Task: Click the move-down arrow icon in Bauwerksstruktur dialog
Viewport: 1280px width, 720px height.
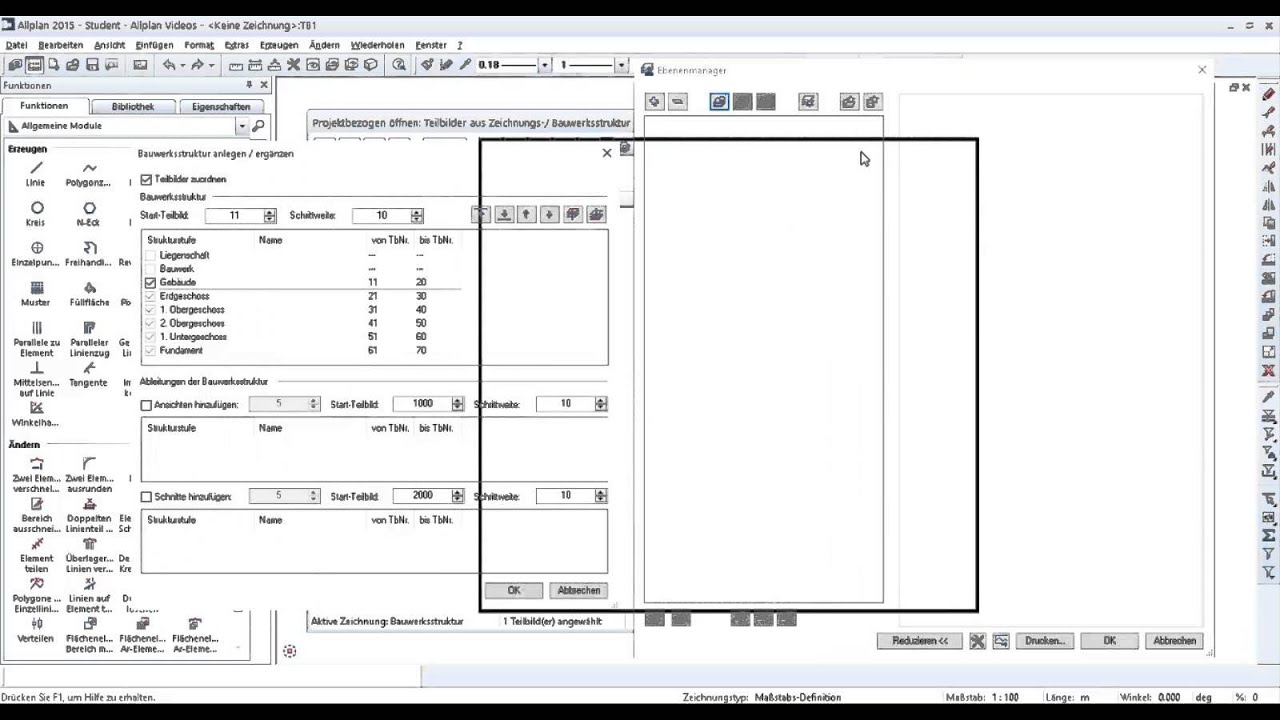Action: pos(549,214)
